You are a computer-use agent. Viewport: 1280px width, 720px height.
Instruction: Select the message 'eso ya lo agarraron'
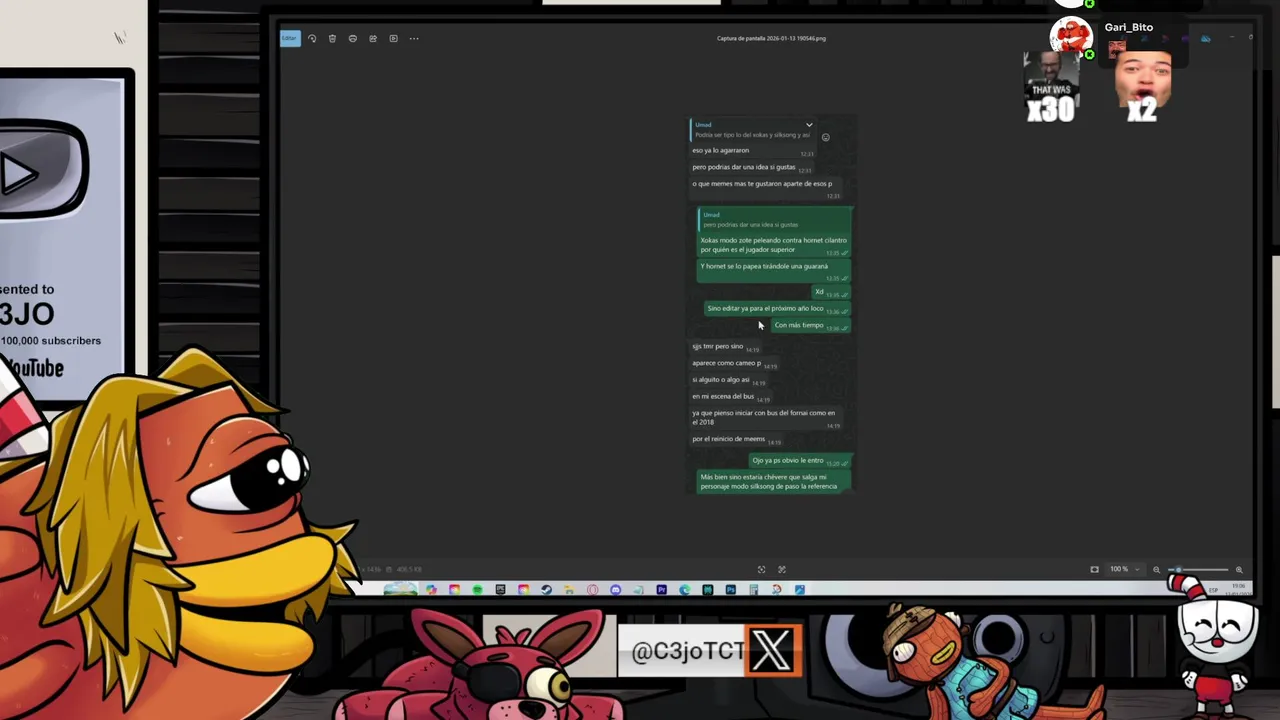[720, 150]
